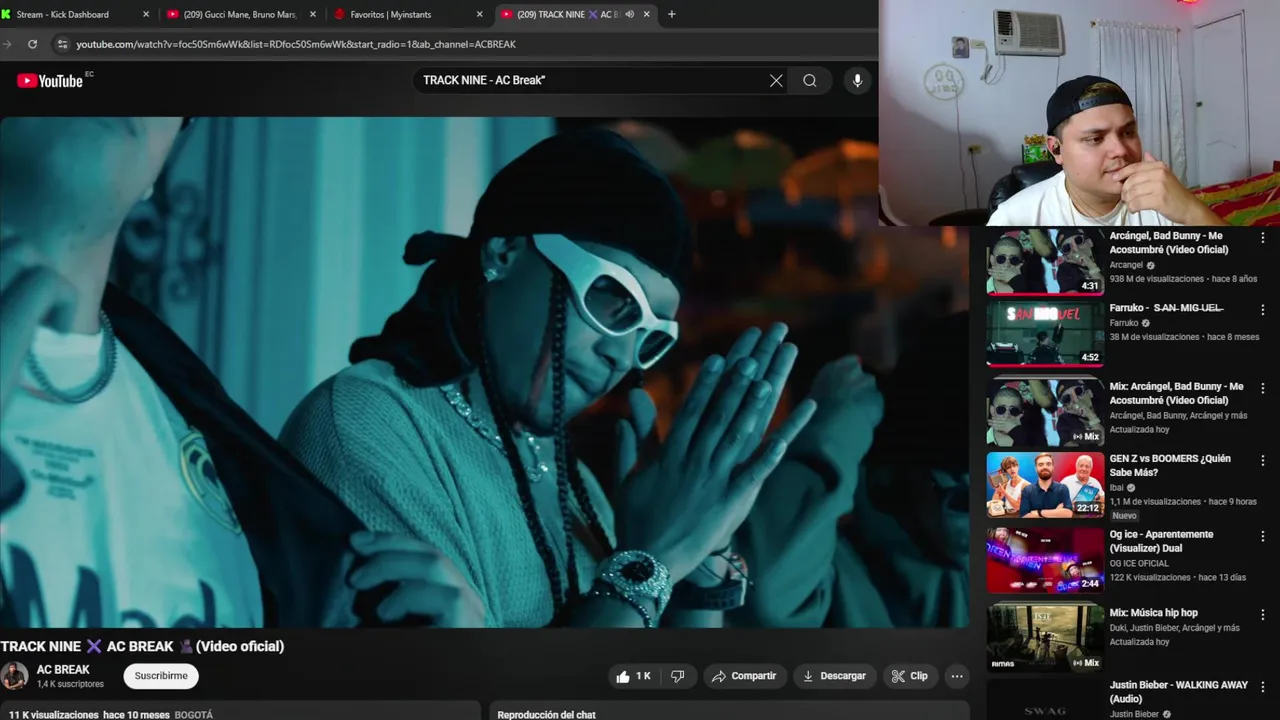
Task: Open a new browser tab
Action: [x=671, y=14]
